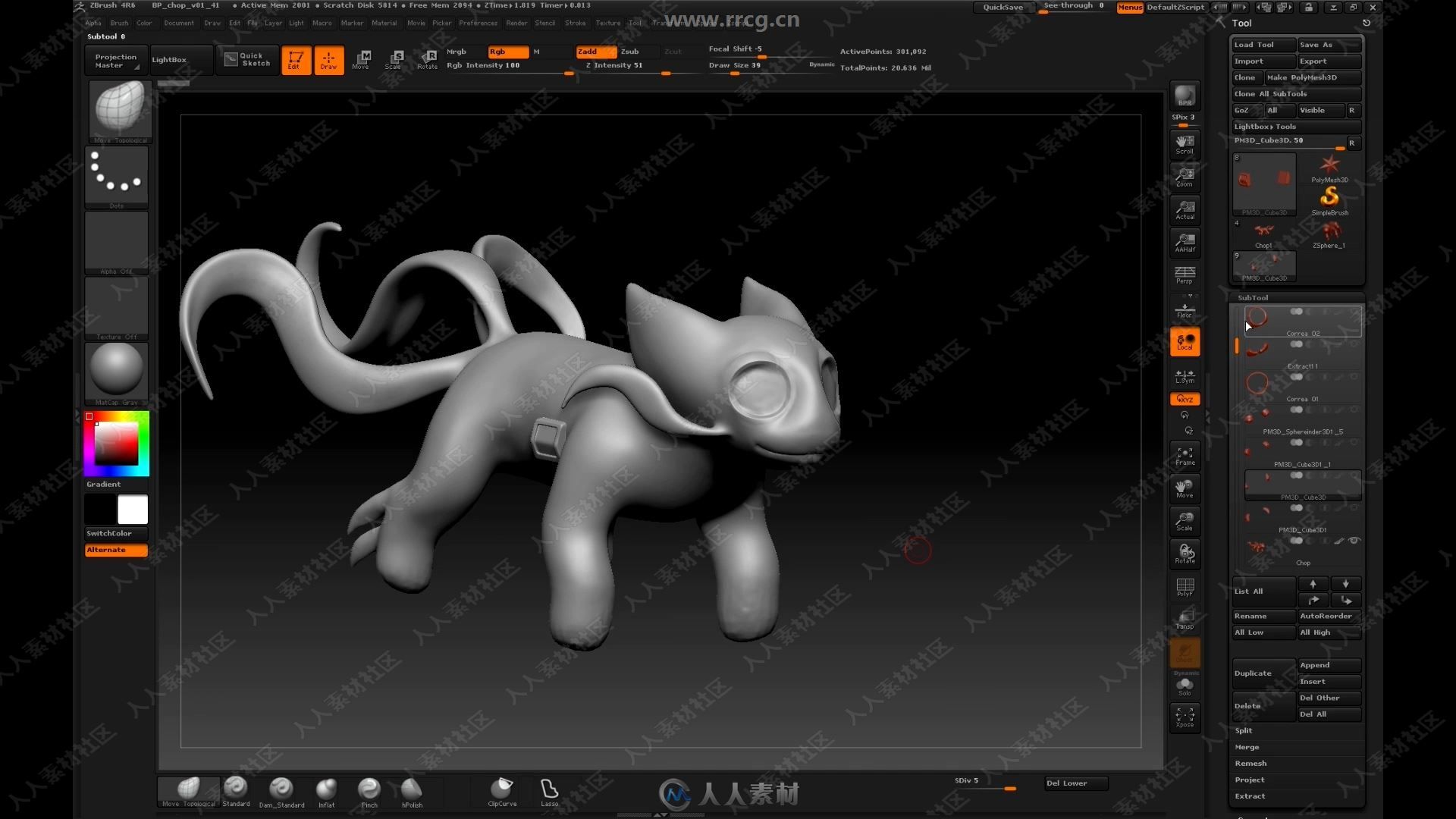Activate the Edit mode icon
This screenshot has width=1456, height=819.
coord(296,59)
